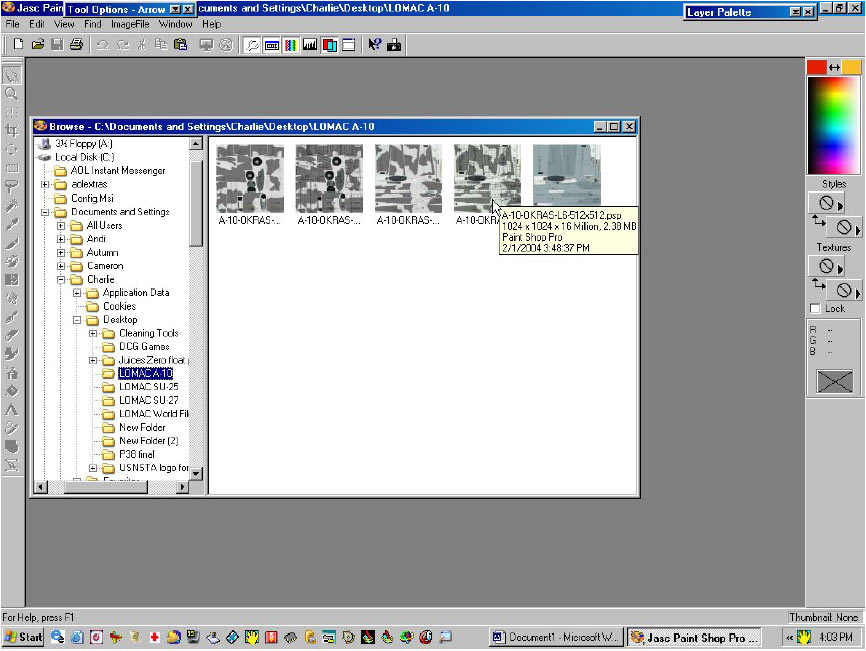Click the Start Capture camera icon
This screenshot has width=866, height=651.
pos(394,45)
